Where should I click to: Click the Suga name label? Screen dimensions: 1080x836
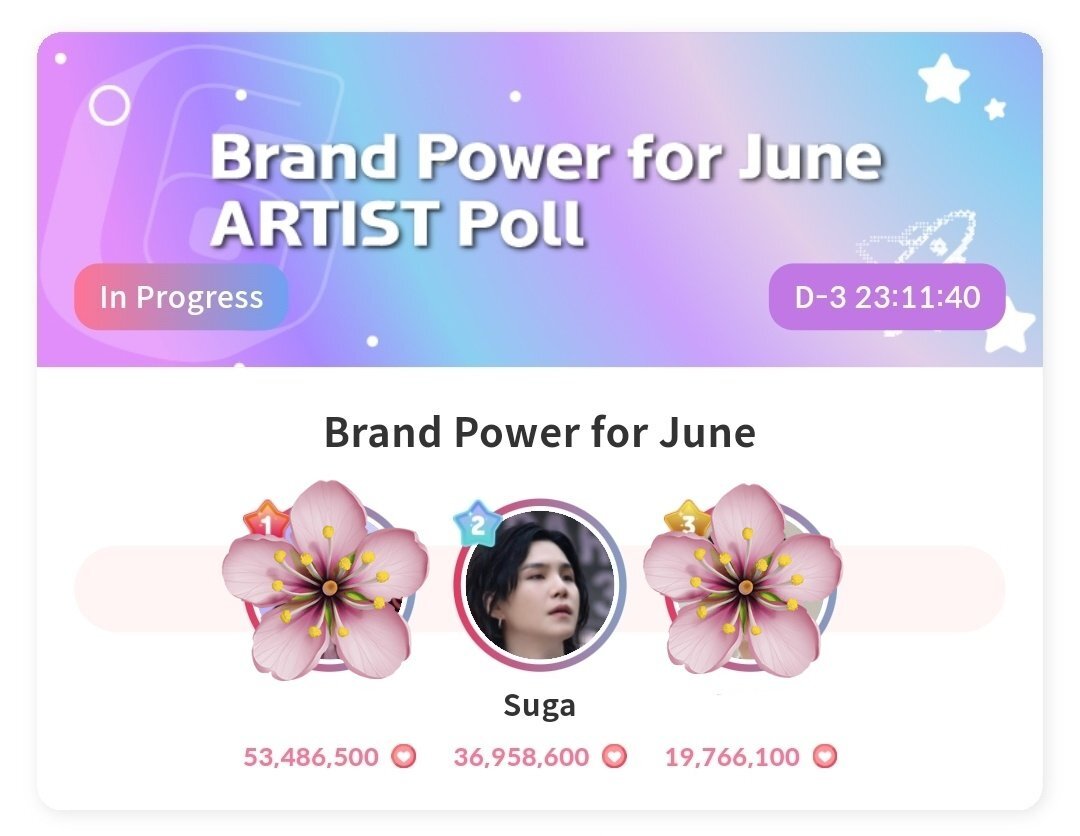point(539,706)
